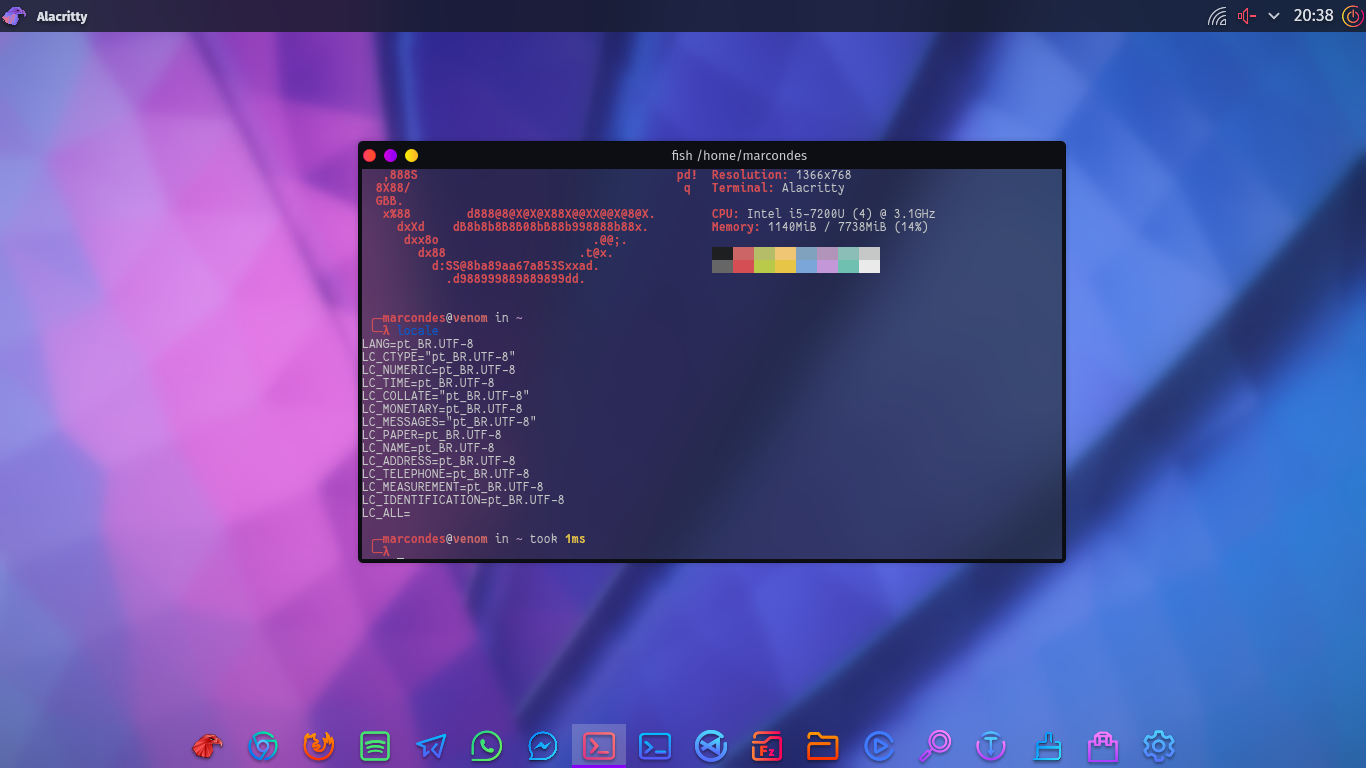Launch FileZilla from the dock
The height and width of the screenshot is (768, 1366).
point(767,745)
